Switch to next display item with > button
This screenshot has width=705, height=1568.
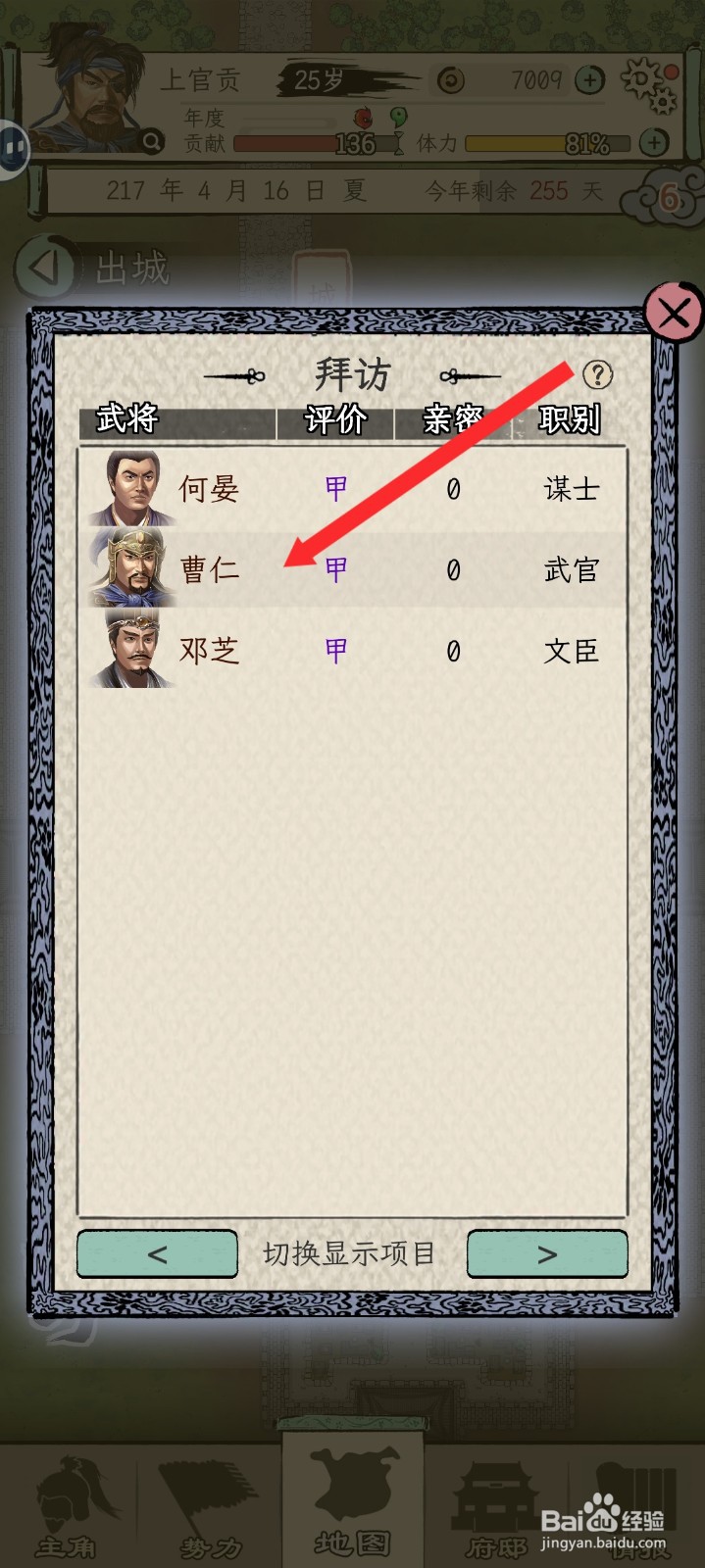click(x=547, y=1253)
